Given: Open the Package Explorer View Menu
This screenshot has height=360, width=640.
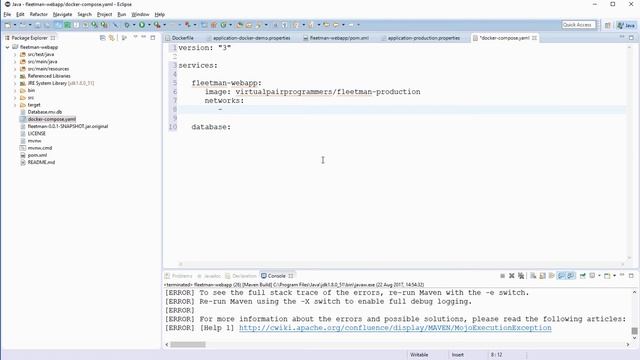Looking at the screenshot, I should click(135, 37).
